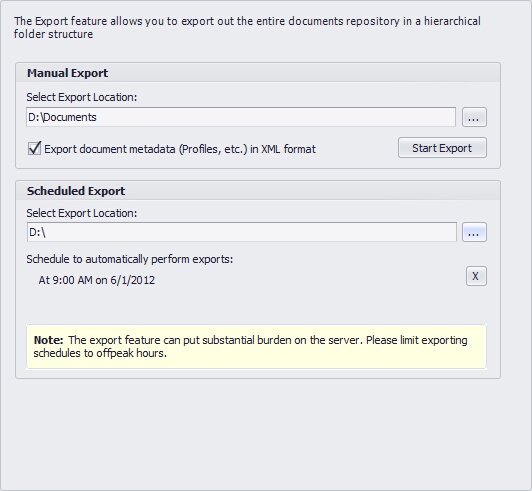532x491 pixels.
Task: Click the Start Export button
Action: point(442,148)
